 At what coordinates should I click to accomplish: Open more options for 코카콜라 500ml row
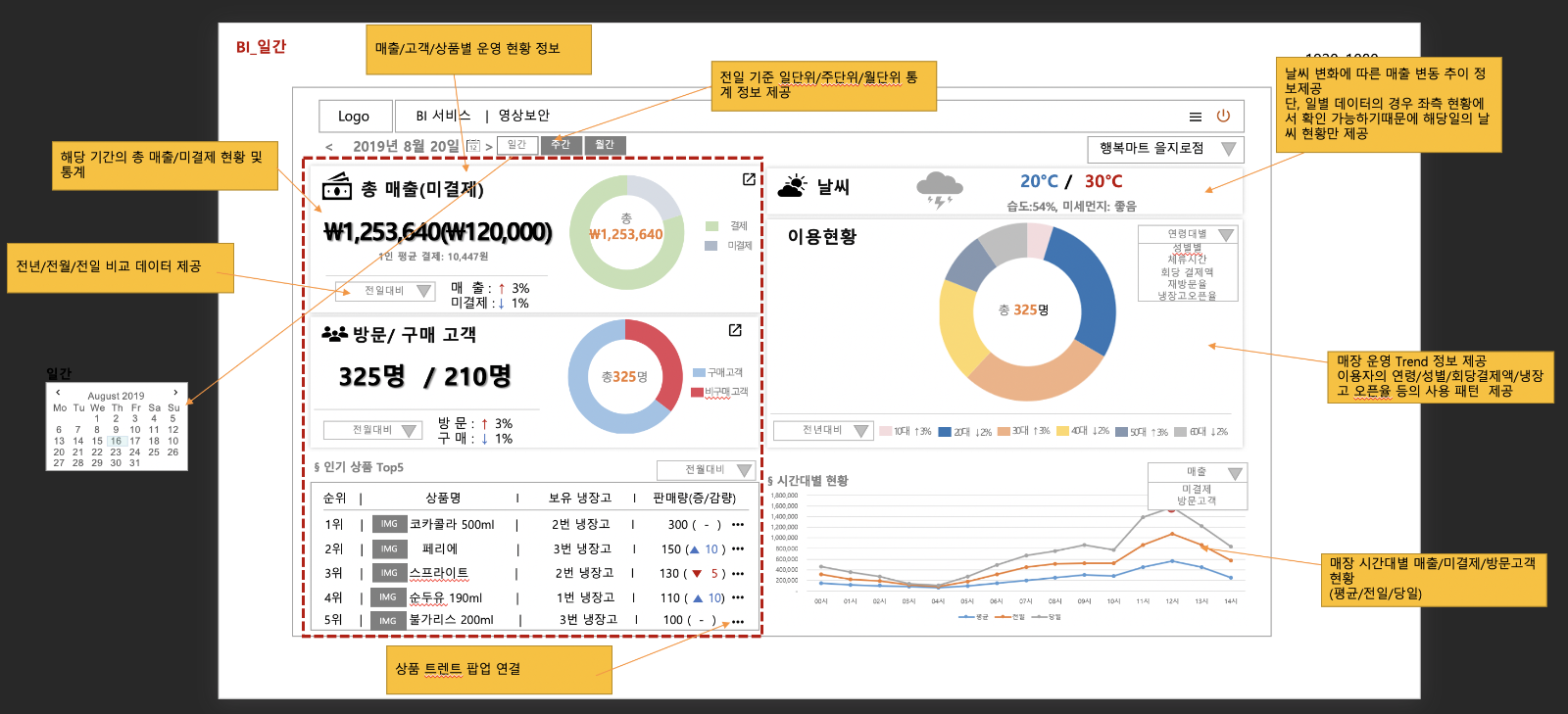coord(738,524)
